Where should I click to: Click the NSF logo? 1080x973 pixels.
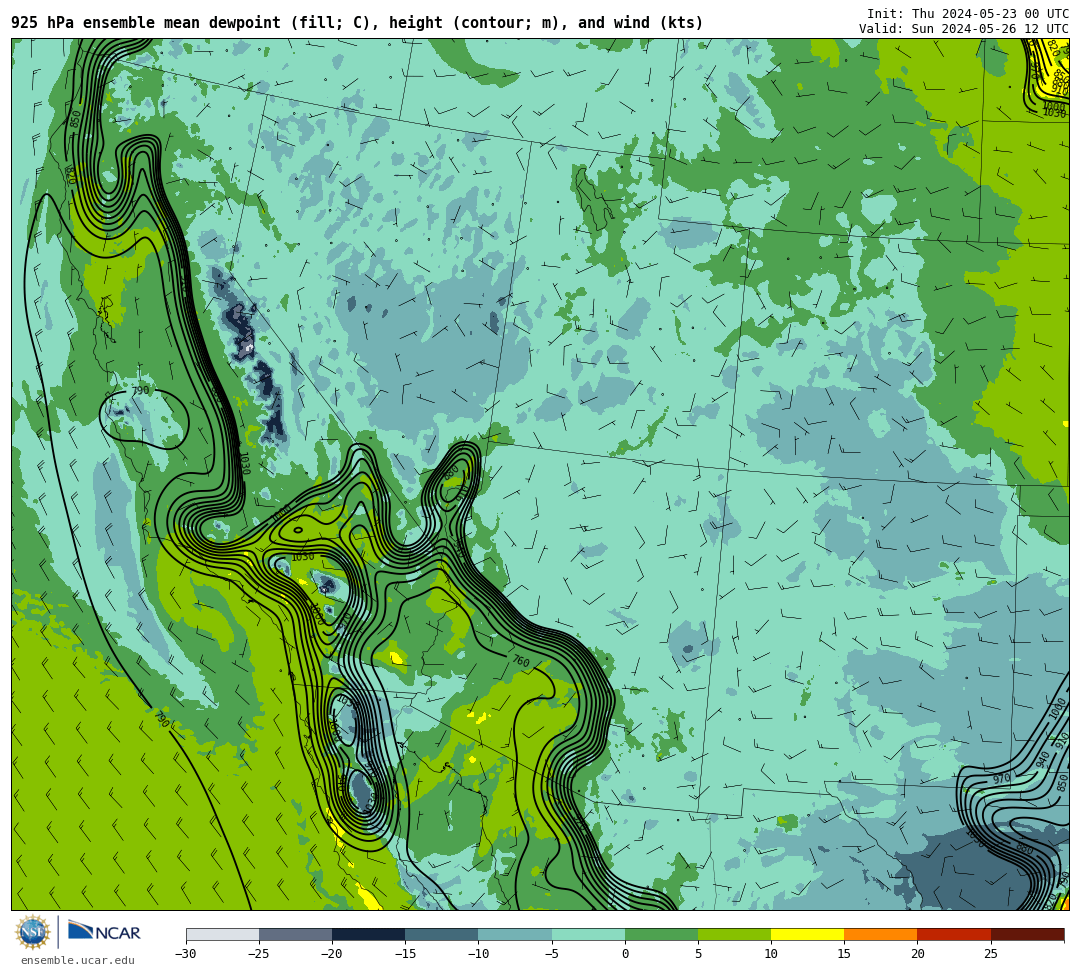click(33, 932)
